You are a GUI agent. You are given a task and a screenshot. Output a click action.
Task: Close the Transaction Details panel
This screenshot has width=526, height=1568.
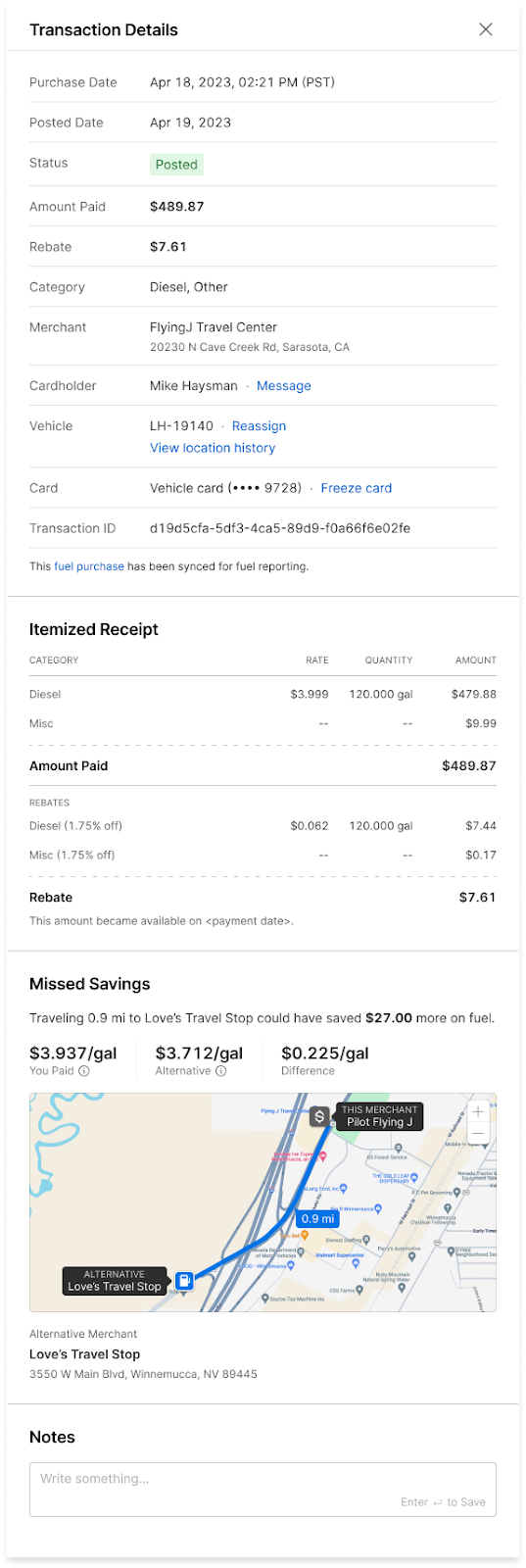pyautogui.click(x=485, y=29)
